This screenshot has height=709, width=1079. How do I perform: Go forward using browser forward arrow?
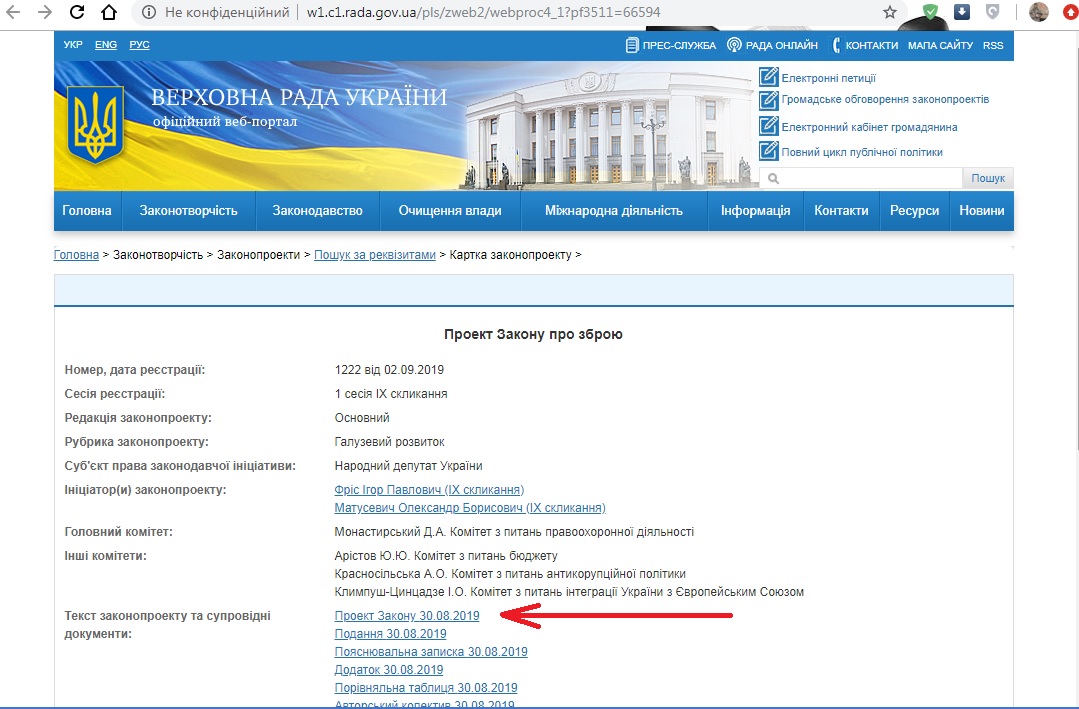(x=45, y=12)
